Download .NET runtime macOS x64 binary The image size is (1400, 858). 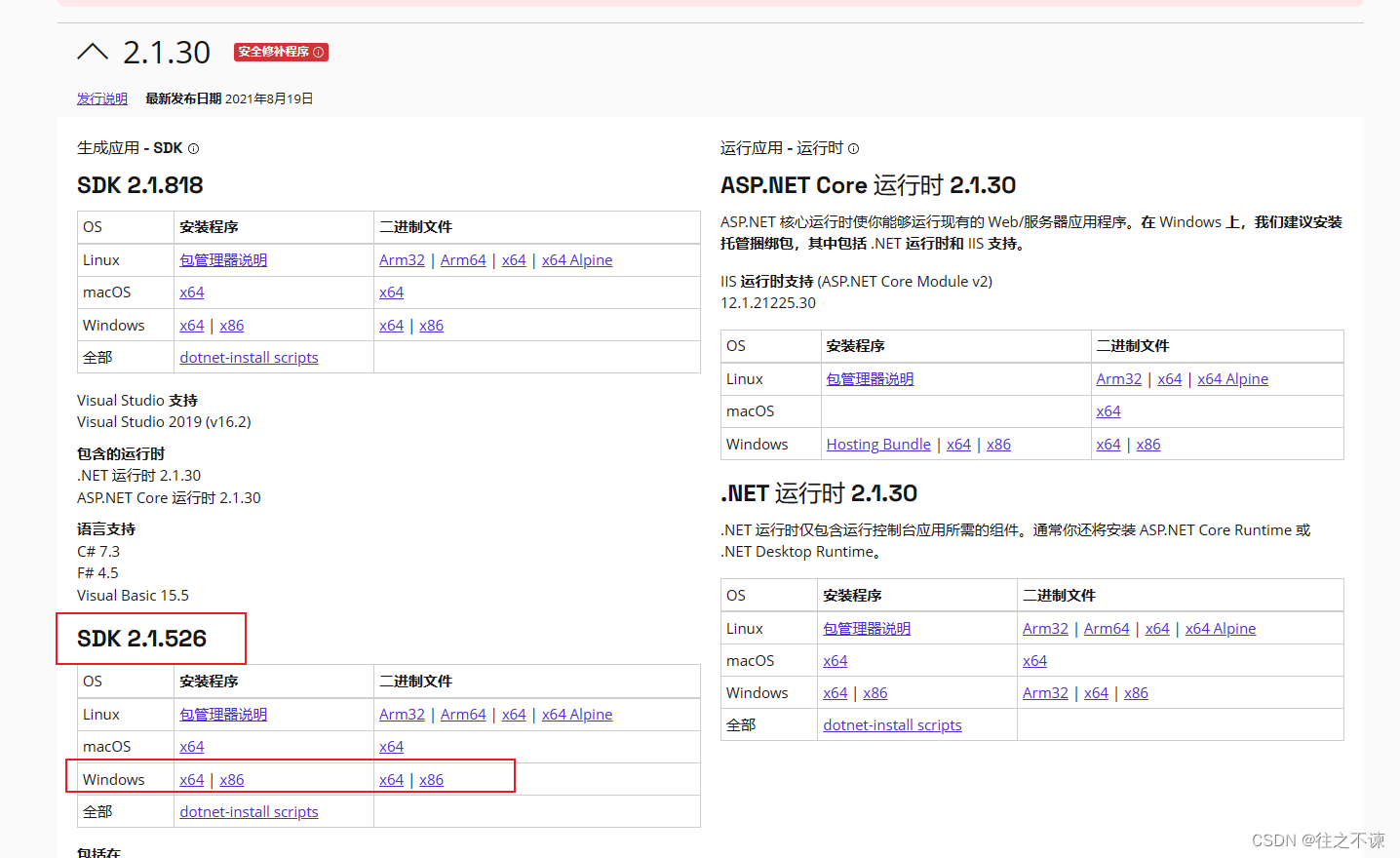pos(1035,661)
